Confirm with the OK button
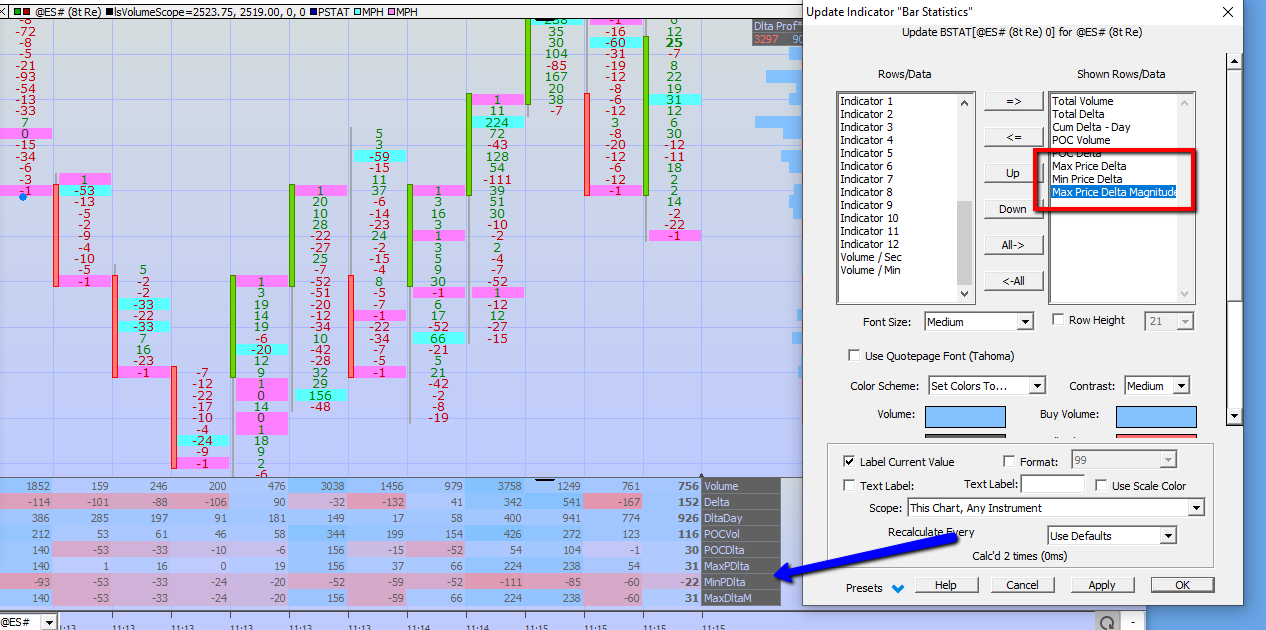Viewport: 1266px width, 630px height. click(x=1182, y=585)
